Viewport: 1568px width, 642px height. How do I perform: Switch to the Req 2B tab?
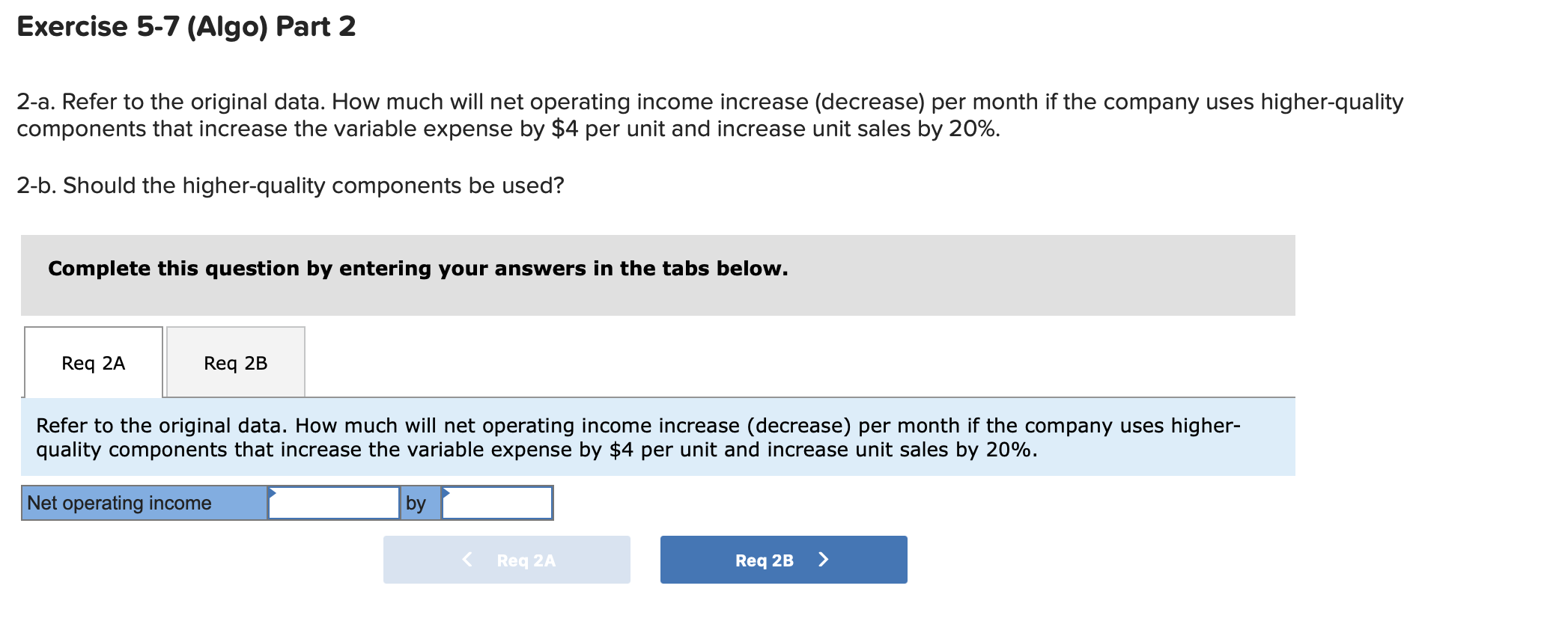pyautogui.click(x=235, y=363)
